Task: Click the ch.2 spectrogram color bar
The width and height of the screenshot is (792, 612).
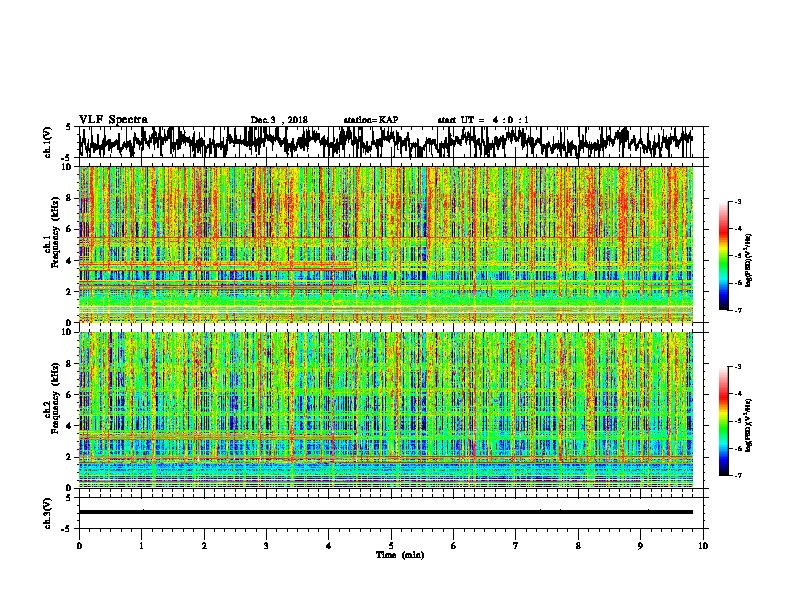Action: [x=723, y=421]
